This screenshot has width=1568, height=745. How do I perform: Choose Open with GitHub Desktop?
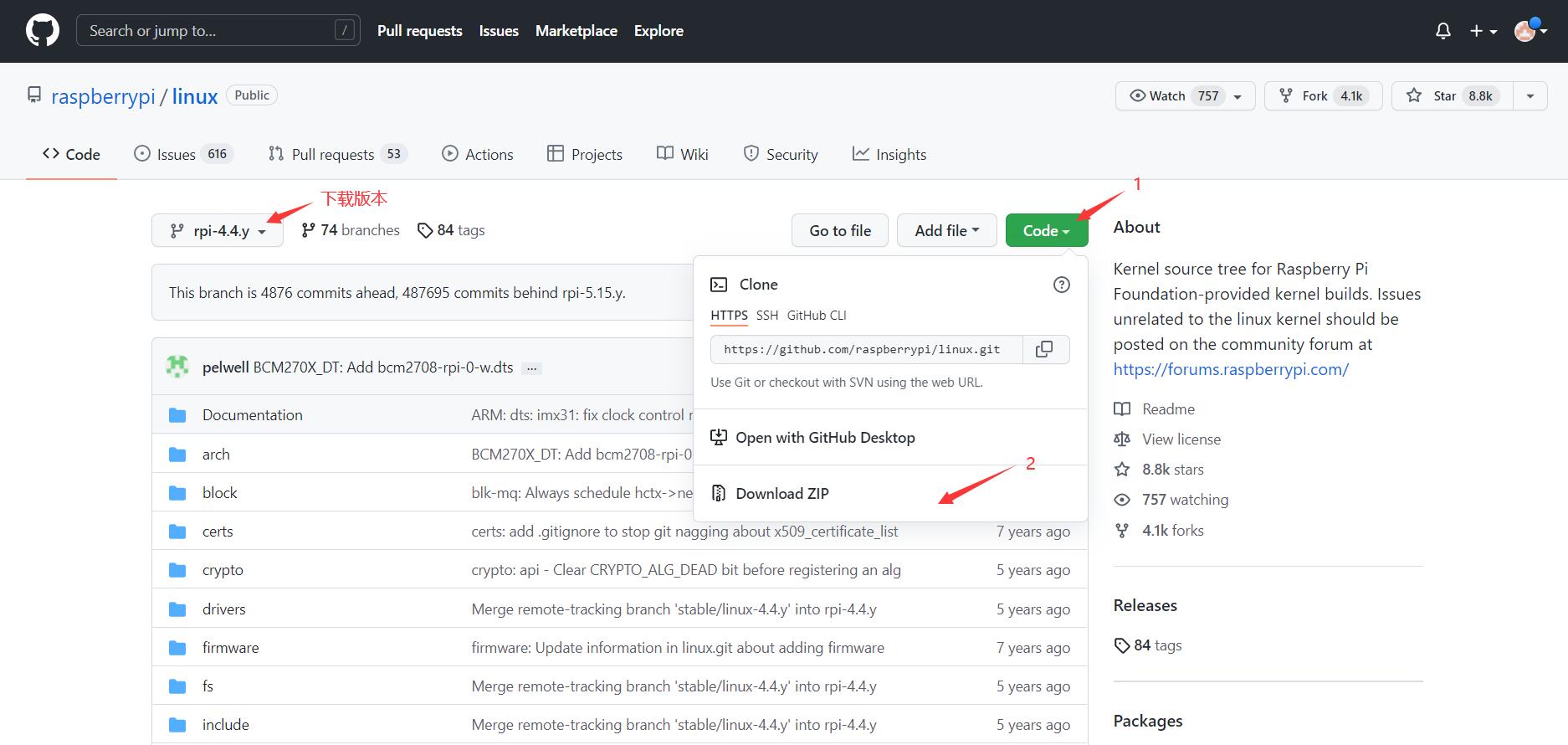(890, 438)
